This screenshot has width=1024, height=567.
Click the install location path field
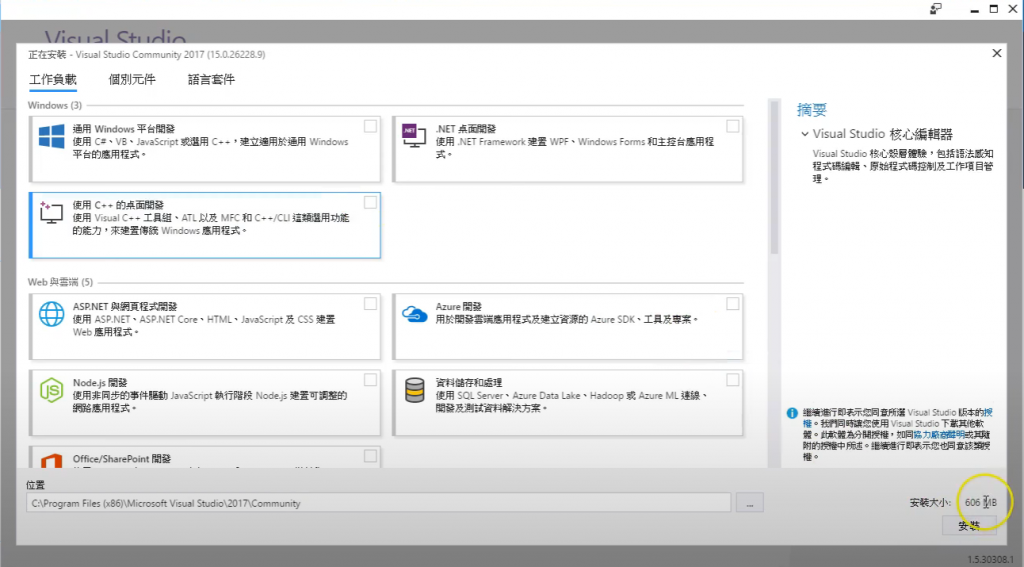pos(378,503)
